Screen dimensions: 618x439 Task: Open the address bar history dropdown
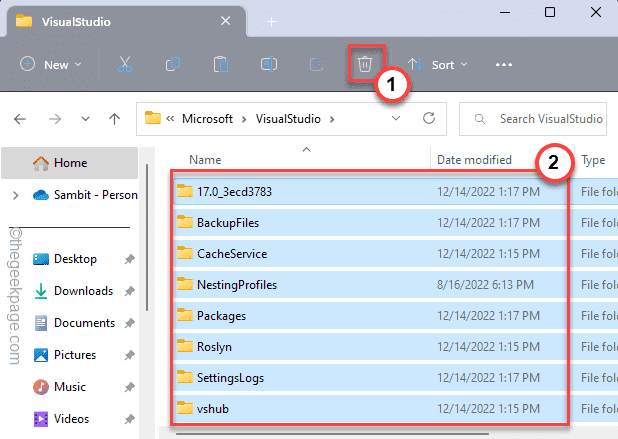(x=396, y=118)
